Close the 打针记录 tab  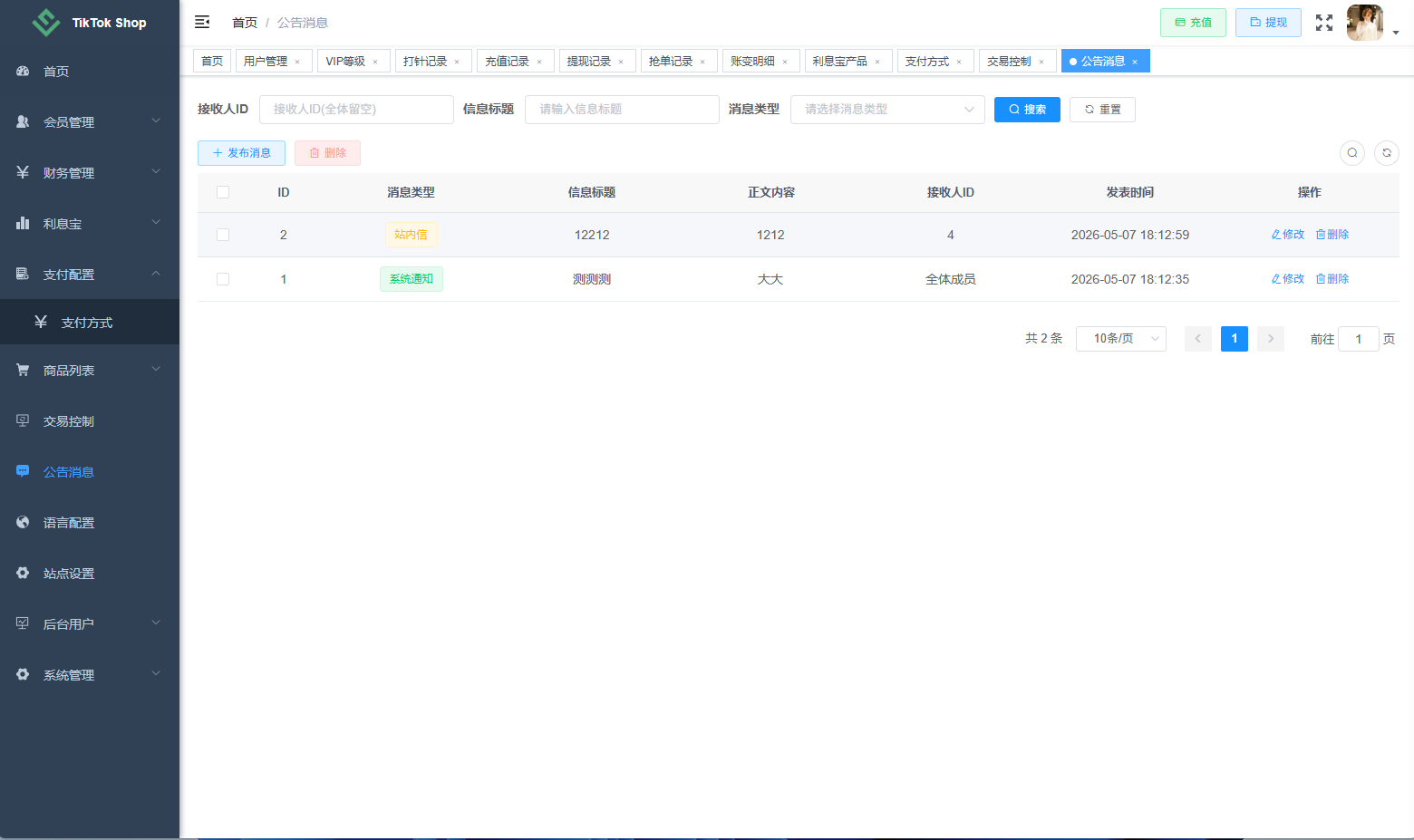pyautogui.click(x=457, y=62)
